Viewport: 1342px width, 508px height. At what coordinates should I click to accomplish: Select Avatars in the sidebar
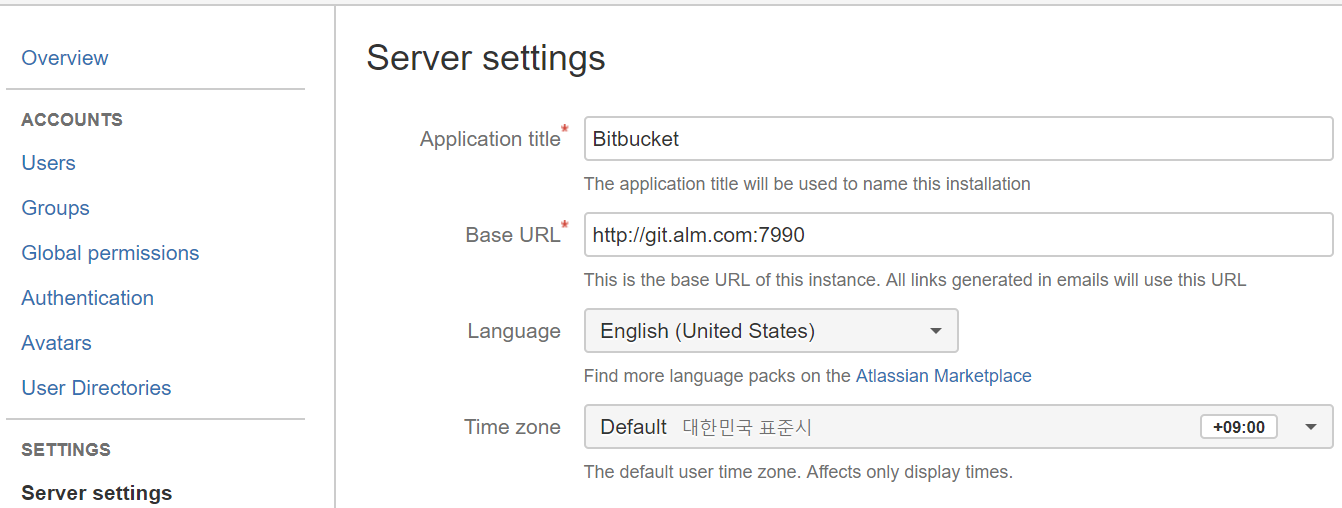(56, 343)
